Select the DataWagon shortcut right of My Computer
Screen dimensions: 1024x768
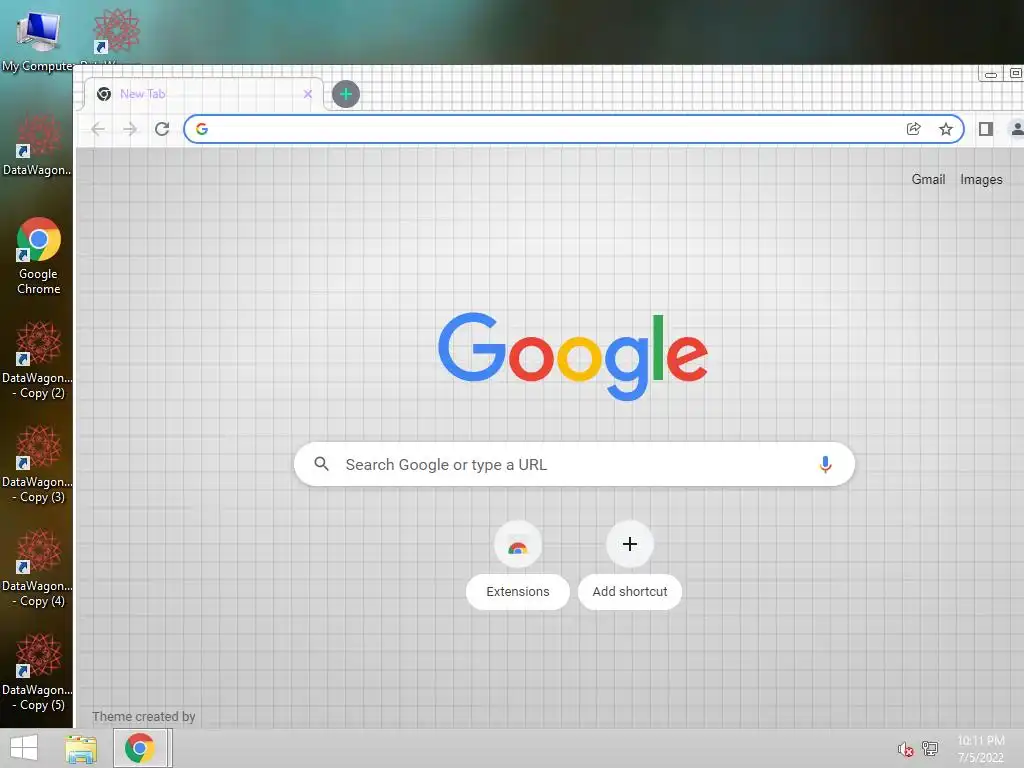[x=116, y=31]
